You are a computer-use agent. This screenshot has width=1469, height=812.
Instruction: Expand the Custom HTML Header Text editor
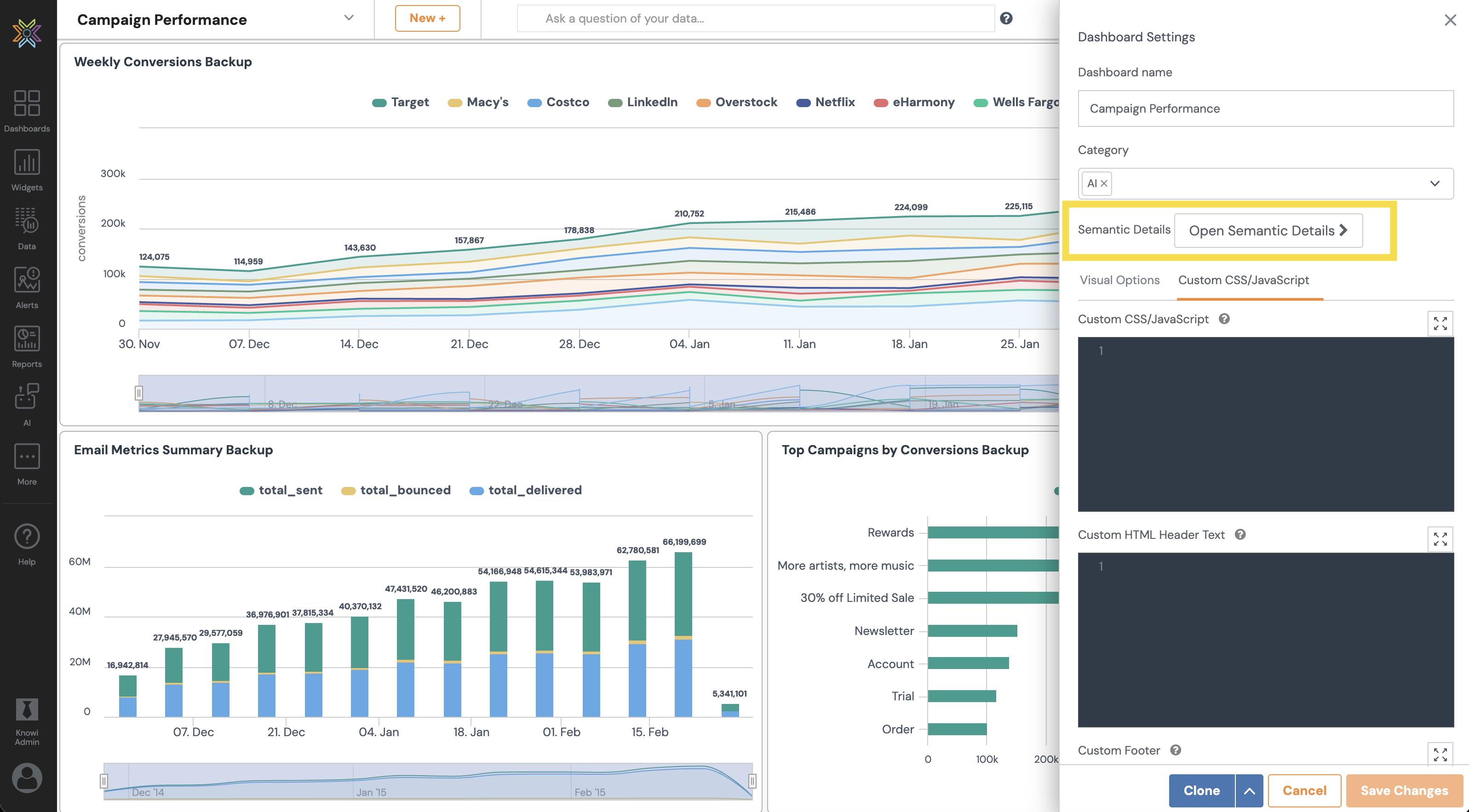click(x=1440, y=539)
